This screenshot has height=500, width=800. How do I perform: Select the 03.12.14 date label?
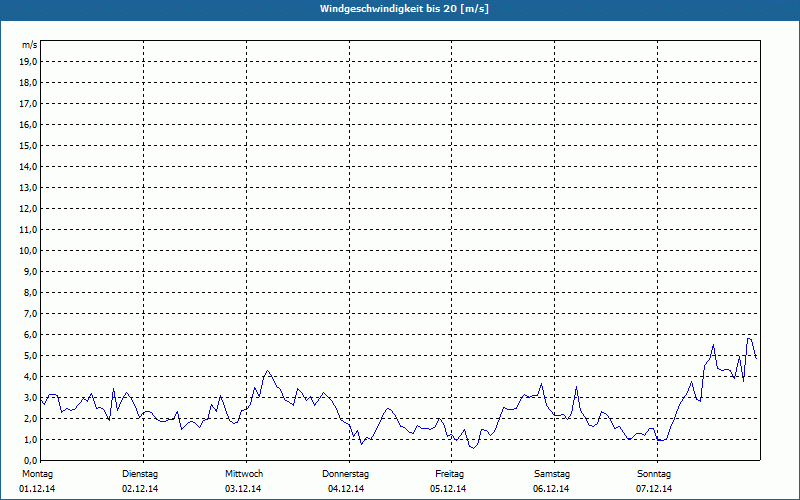[x=244, y=489]
